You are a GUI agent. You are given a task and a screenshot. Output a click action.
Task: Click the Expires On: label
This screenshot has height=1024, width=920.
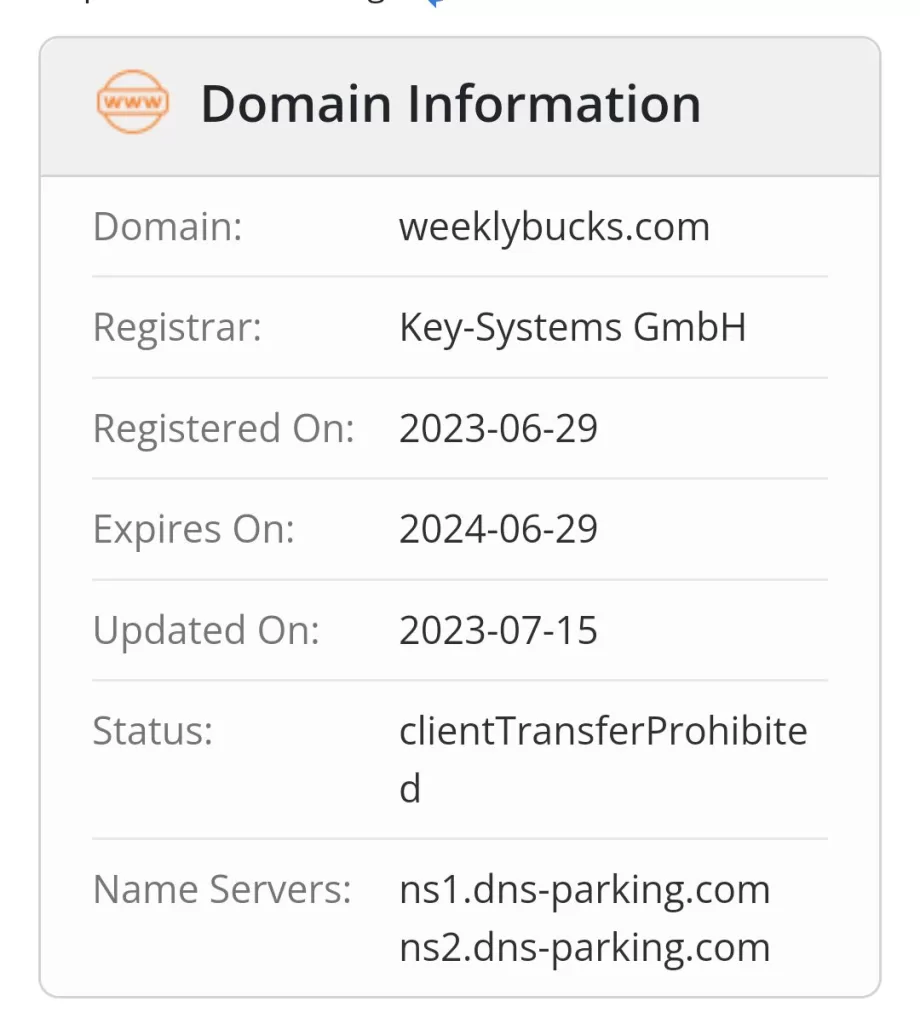click(x=193, y=529)
